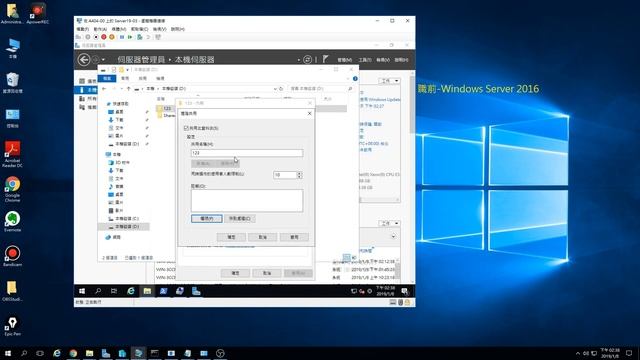Open Acrobat Reader DC desktop shortcut
This screenshot has width=640, height=360.
pos(12,153)
